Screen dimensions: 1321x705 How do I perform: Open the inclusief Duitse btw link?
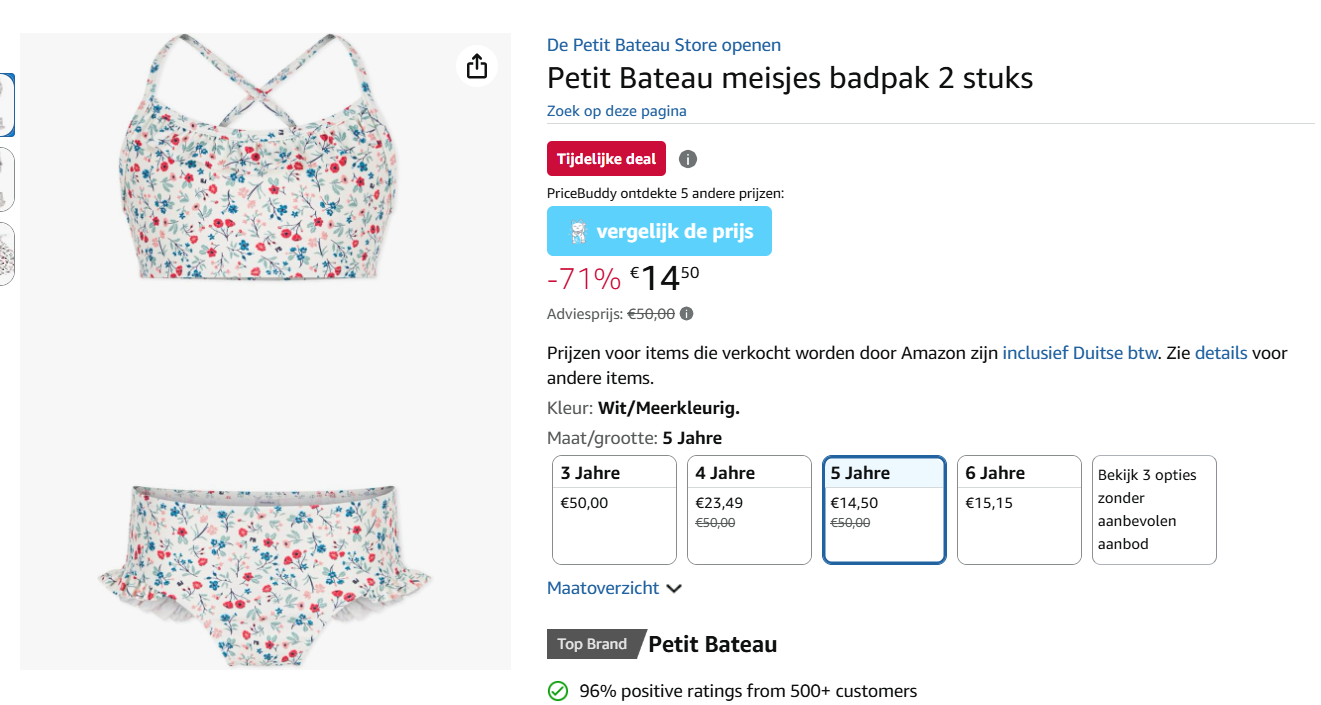coord(1079,352)
